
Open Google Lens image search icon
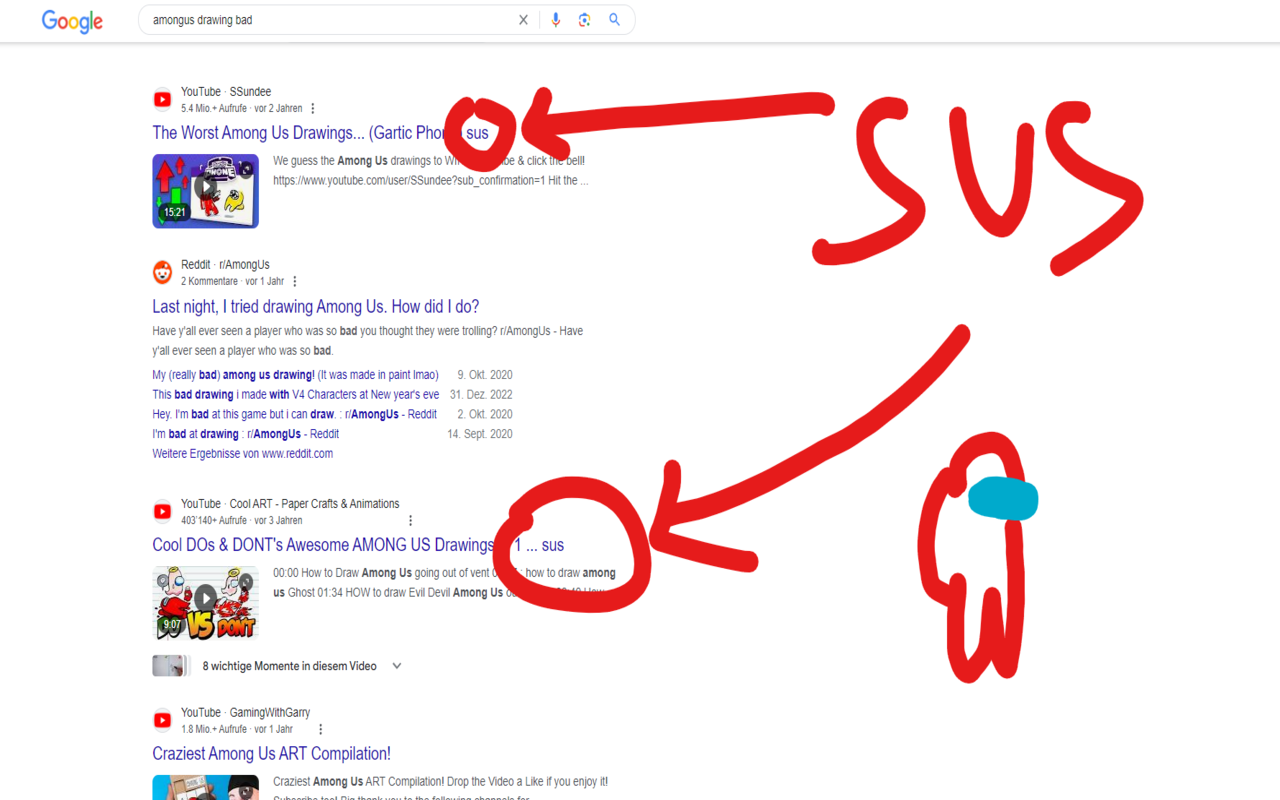coord(584,19)
